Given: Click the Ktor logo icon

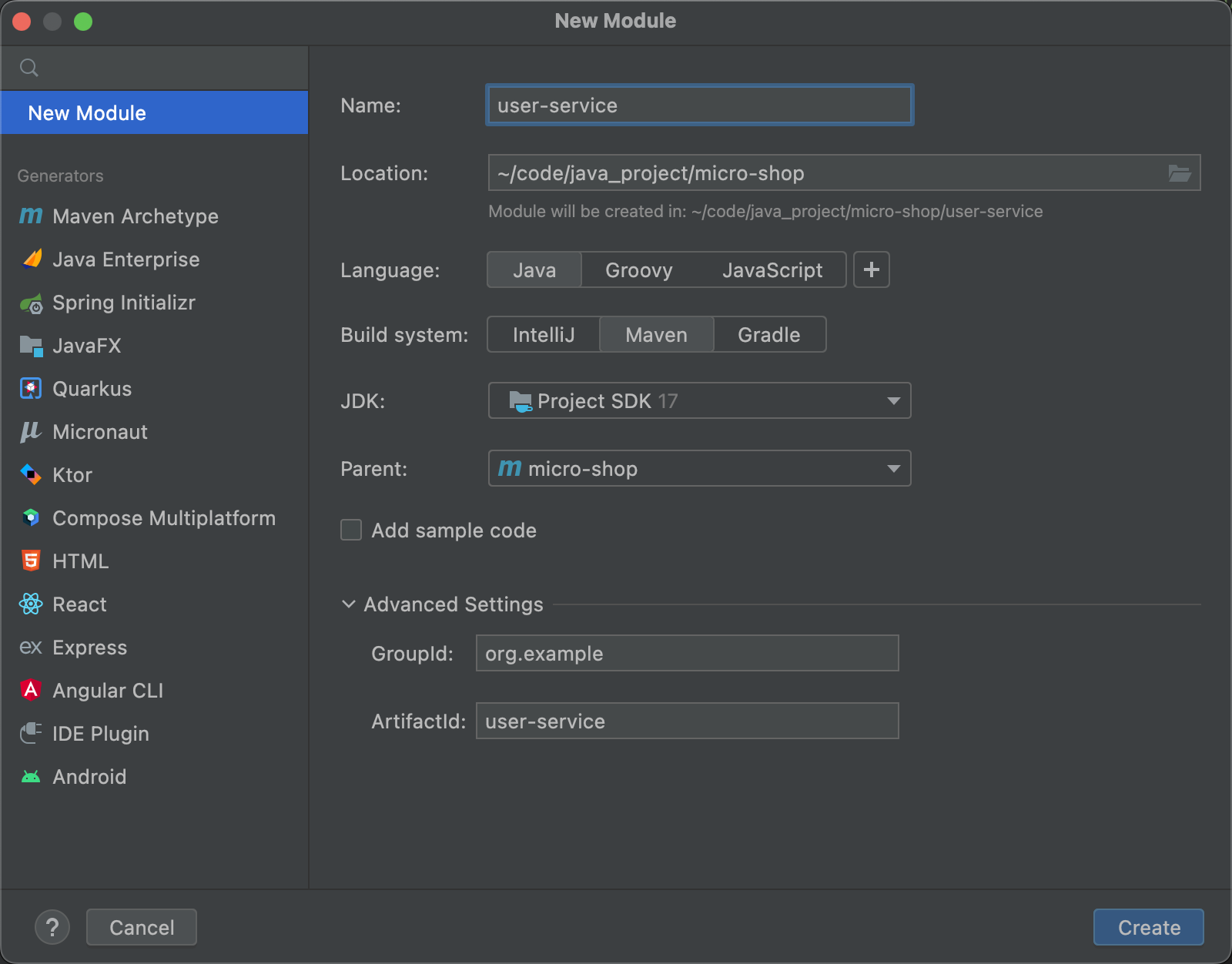Looking at the screenshot, I should tap(31, 475).
